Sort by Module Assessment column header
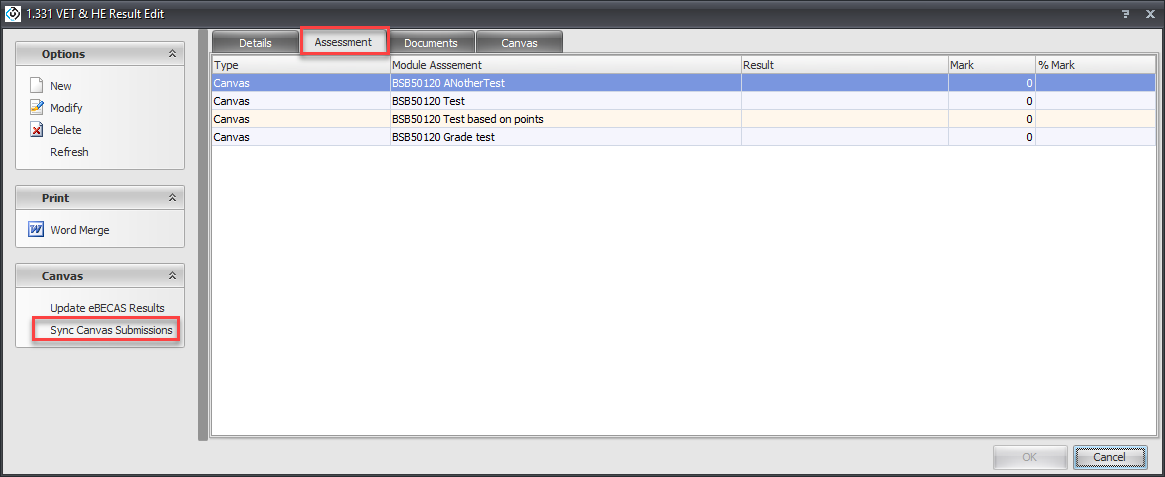The width and height of the screenshot is (1165, 477). [564, 65]
